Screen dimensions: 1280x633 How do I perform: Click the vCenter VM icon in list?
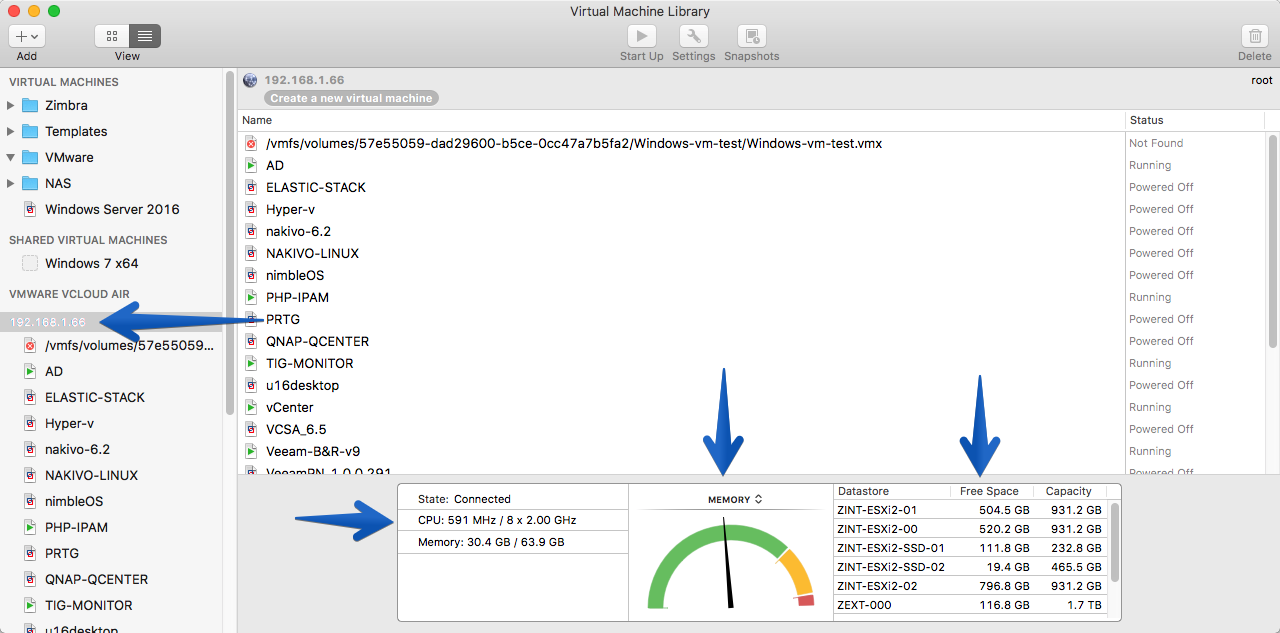tap(252, 407)
